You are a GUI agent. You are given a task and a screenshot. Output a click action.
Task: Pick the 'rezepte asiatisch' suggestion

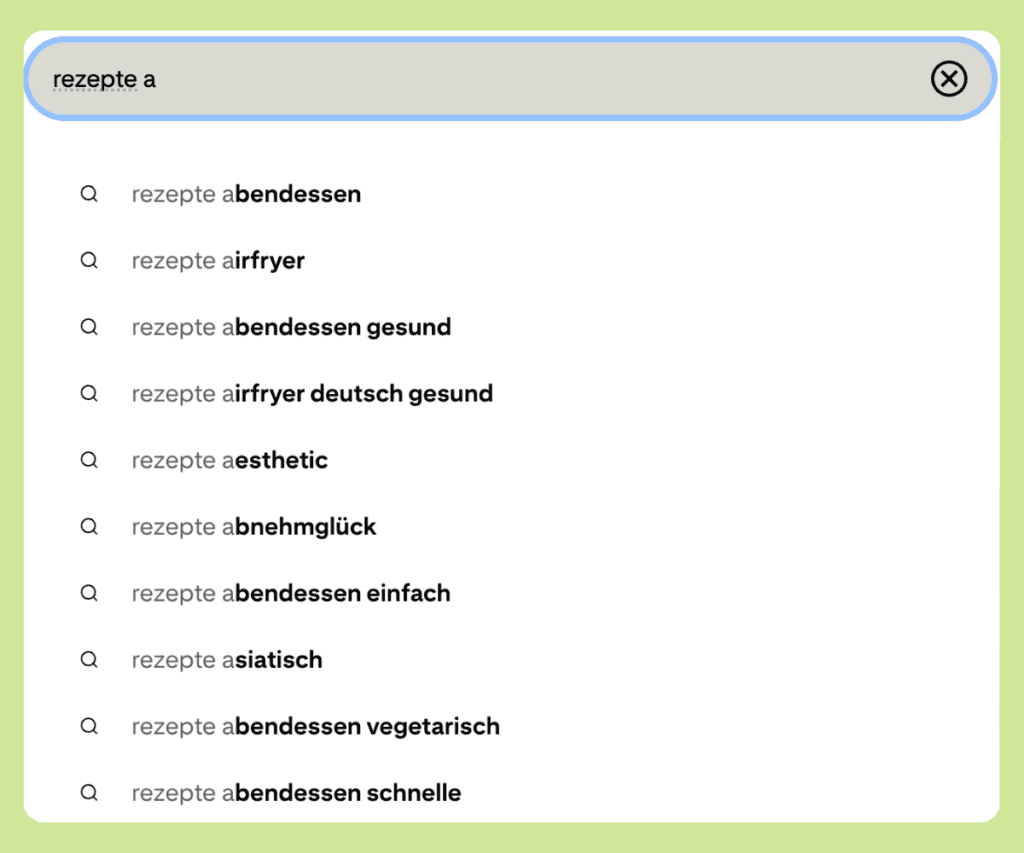click(x=227, y=660)
